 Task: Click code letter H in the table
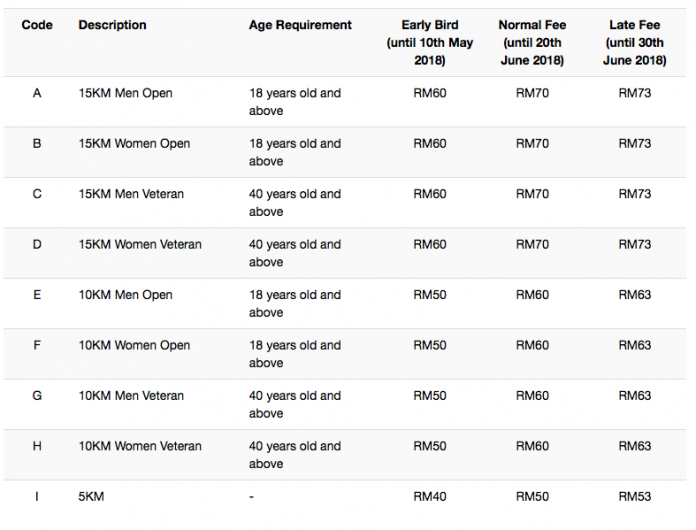pos(37,446)
